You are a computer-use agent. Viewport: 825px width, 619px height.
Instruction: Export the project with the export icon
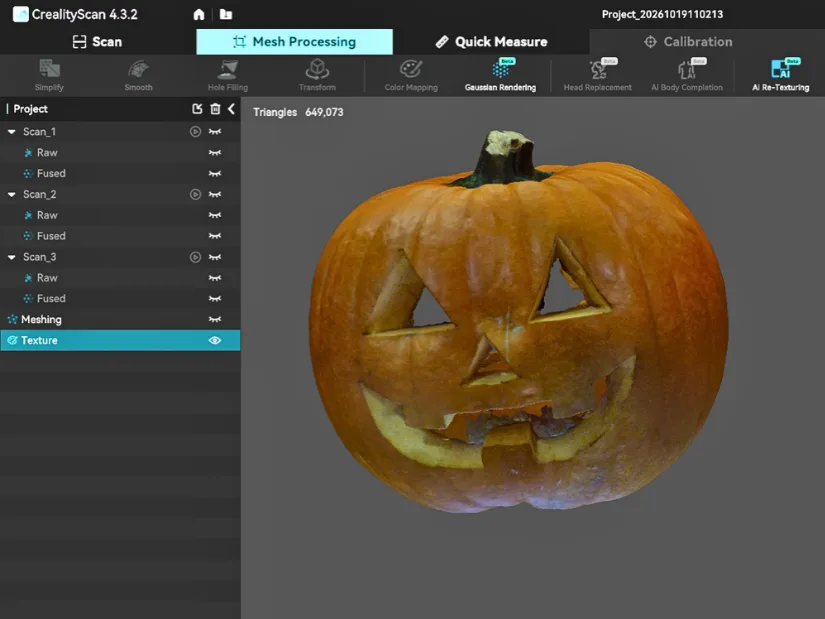tap(197, 109)
